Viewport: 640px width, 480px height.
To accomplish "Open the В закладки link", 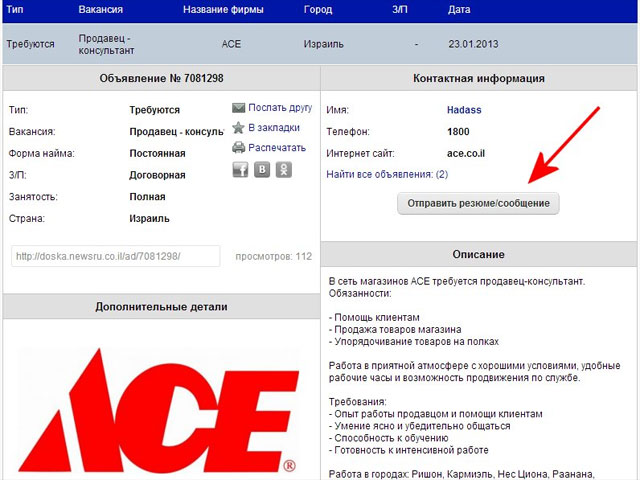I will (274, 128).
